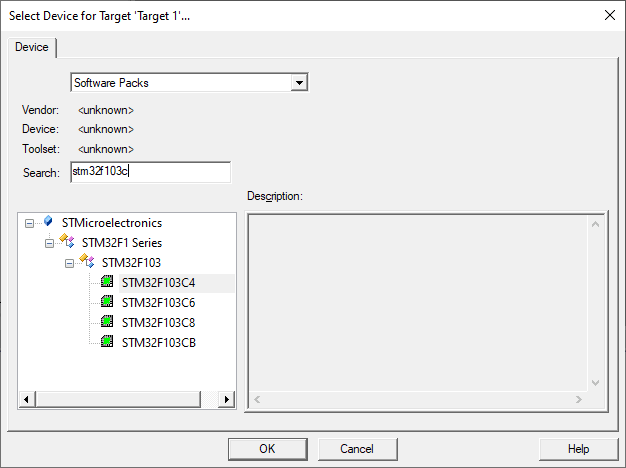Select STM32F103C8 device in tree
The image size is (626, 468).
[158, 323]
